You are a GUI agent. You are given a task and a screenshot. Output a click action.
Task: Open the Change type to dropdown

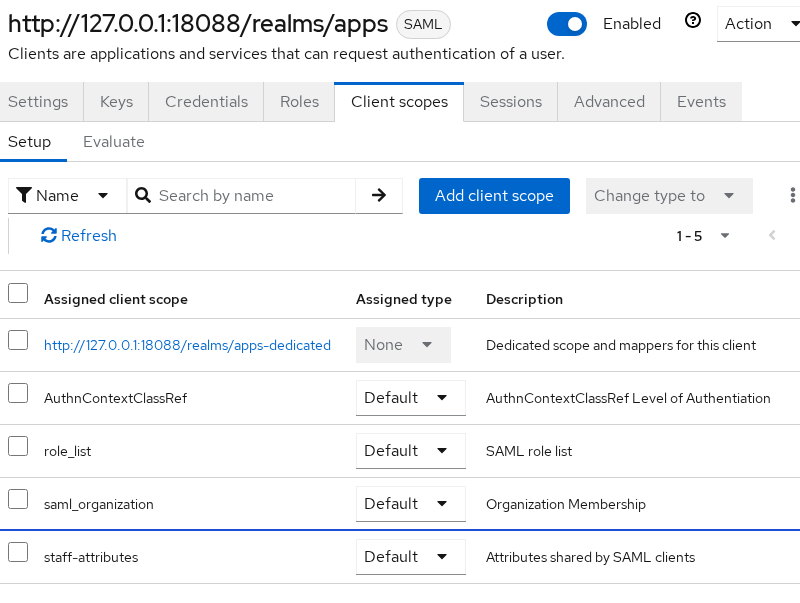(669, 196)
